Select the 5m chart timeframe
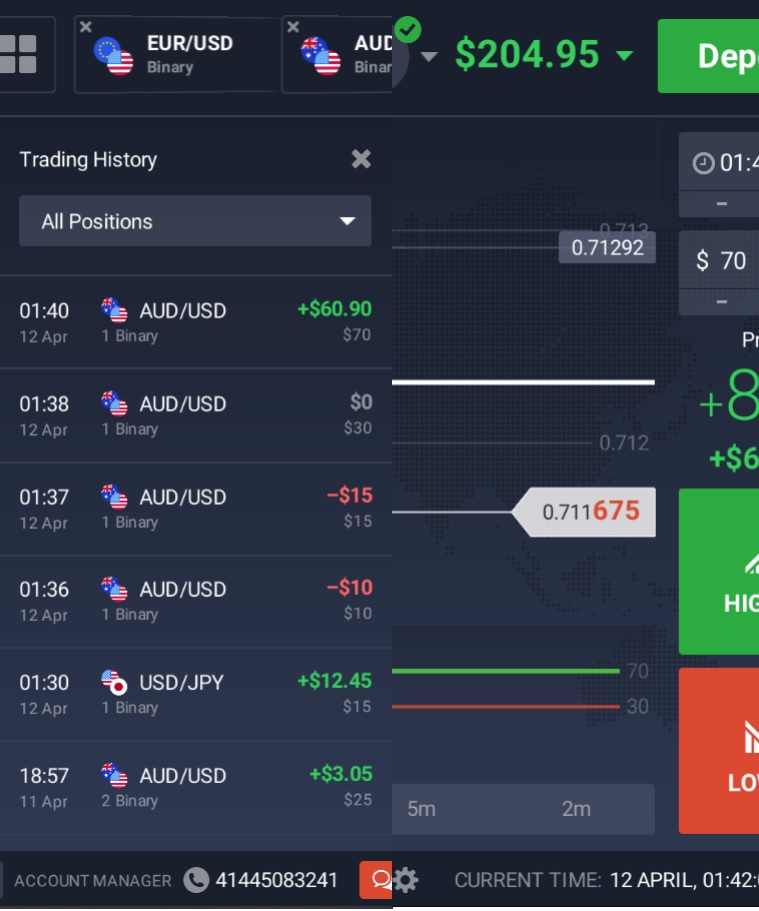This screenshot has height=911, width=759. click(x=421, y=809)
